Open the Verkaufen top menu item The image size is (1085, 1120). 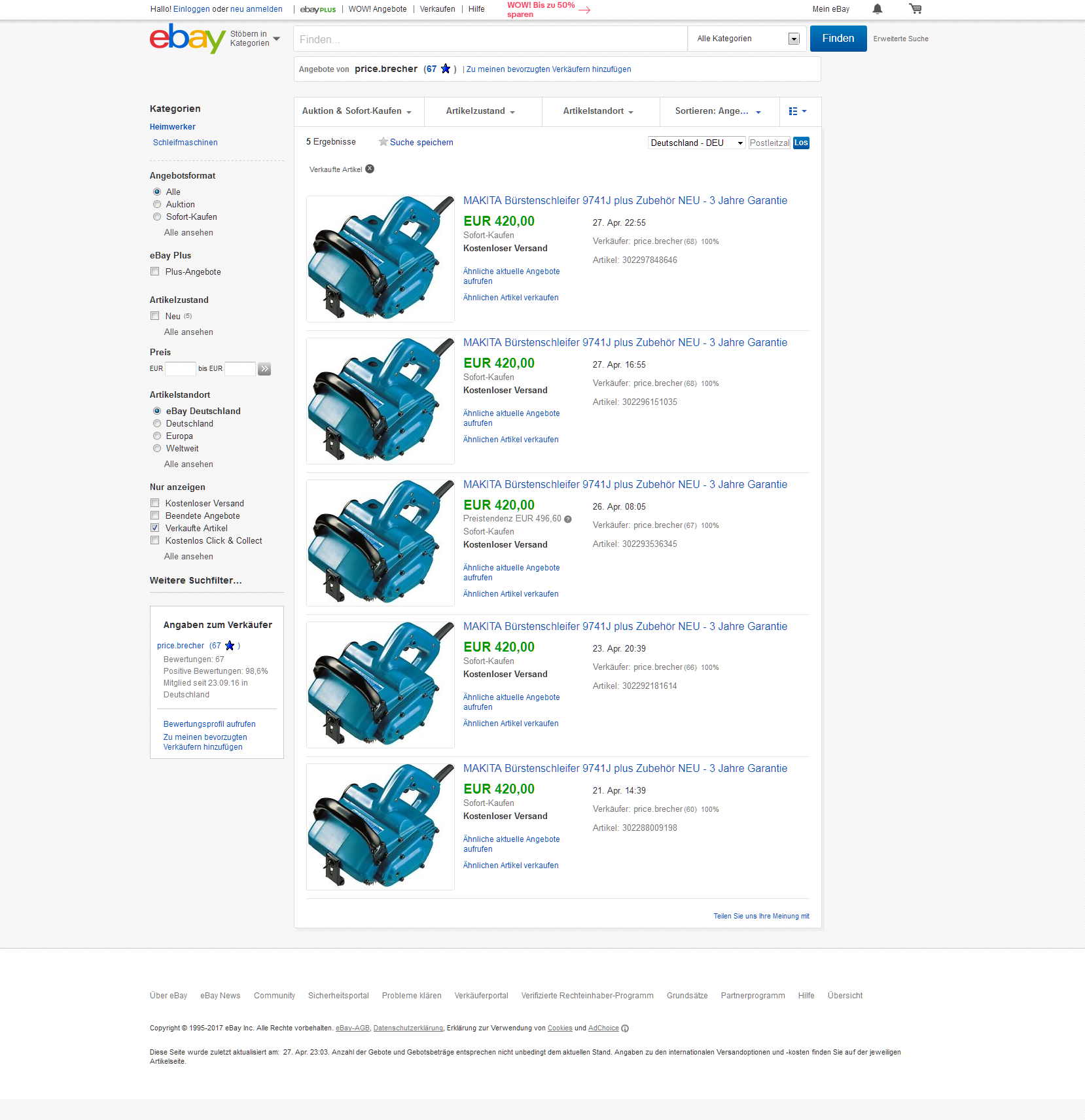438,9
